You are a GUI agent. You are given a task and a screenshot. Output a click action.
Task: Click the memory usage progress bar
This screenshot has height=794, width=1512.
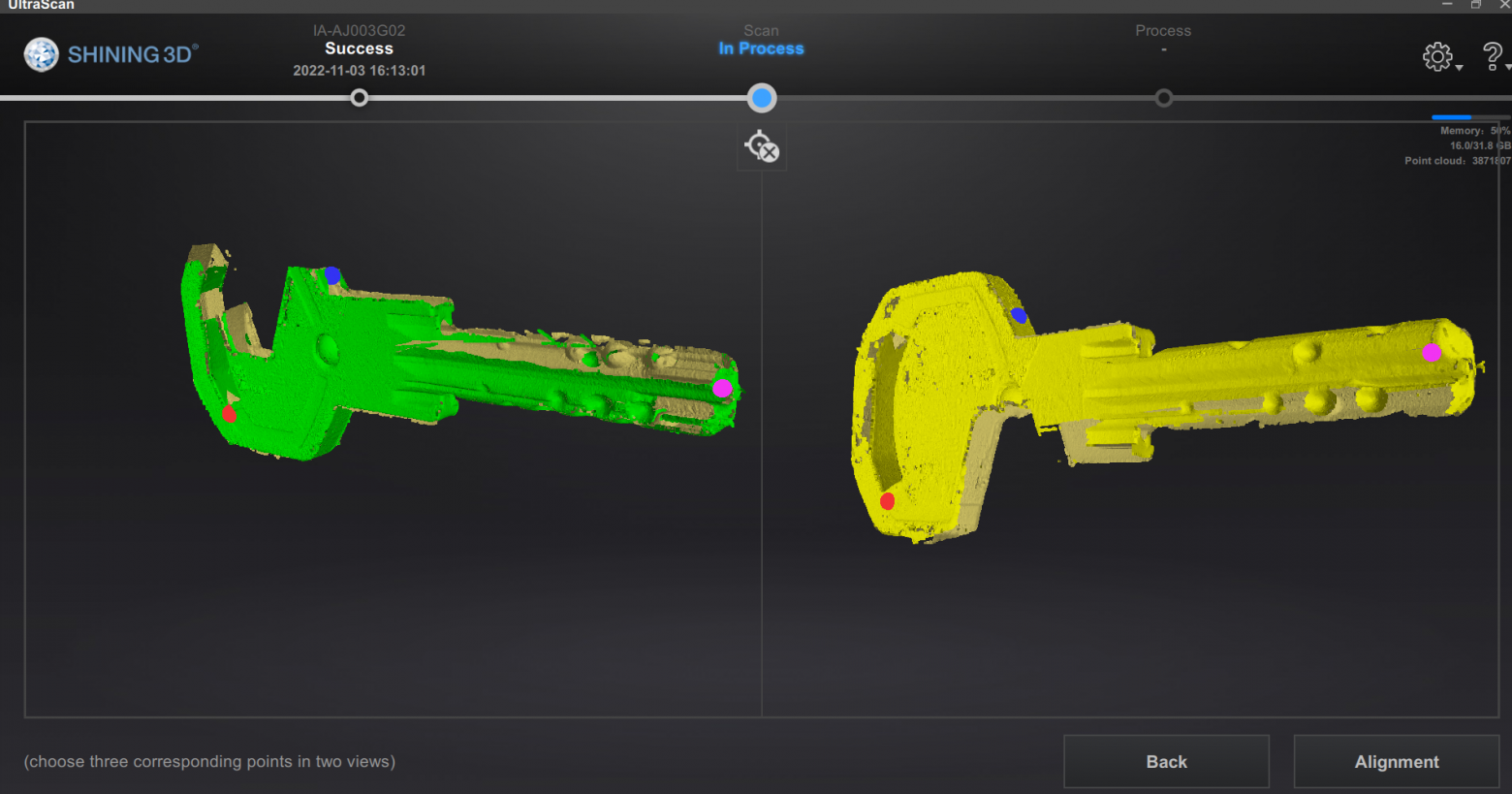[1470, 117]
